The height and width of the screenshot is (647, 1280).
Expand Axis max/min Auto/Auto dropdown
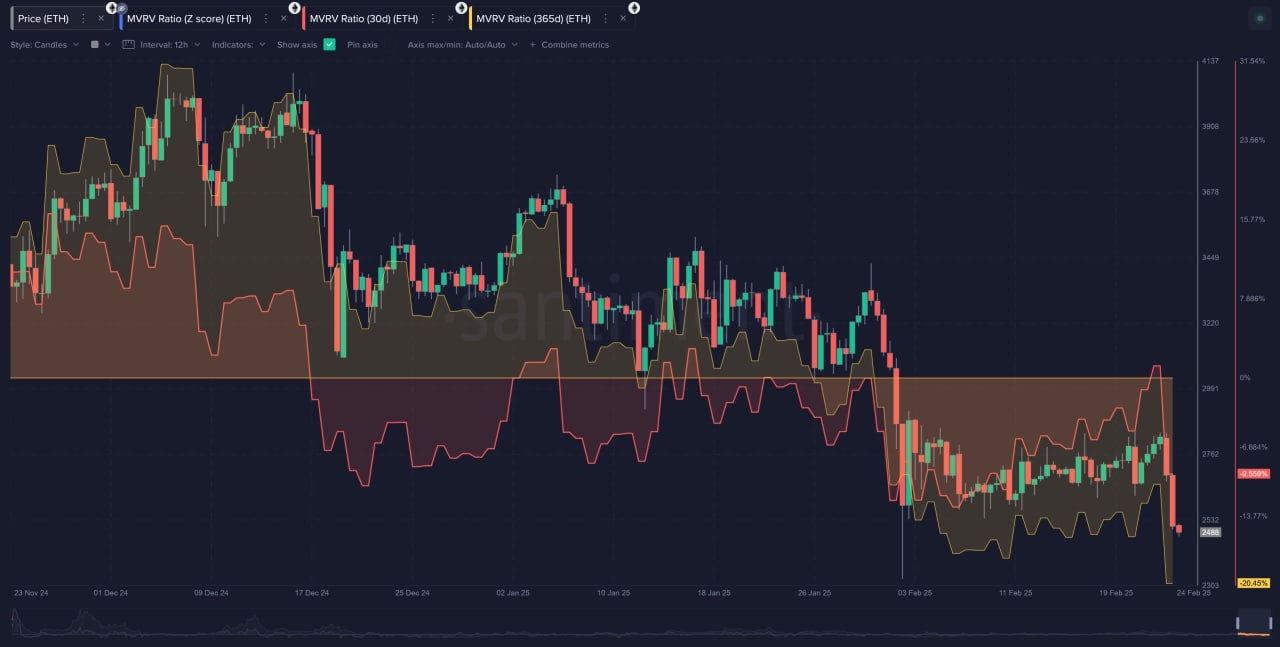click(x=462, y=44)
